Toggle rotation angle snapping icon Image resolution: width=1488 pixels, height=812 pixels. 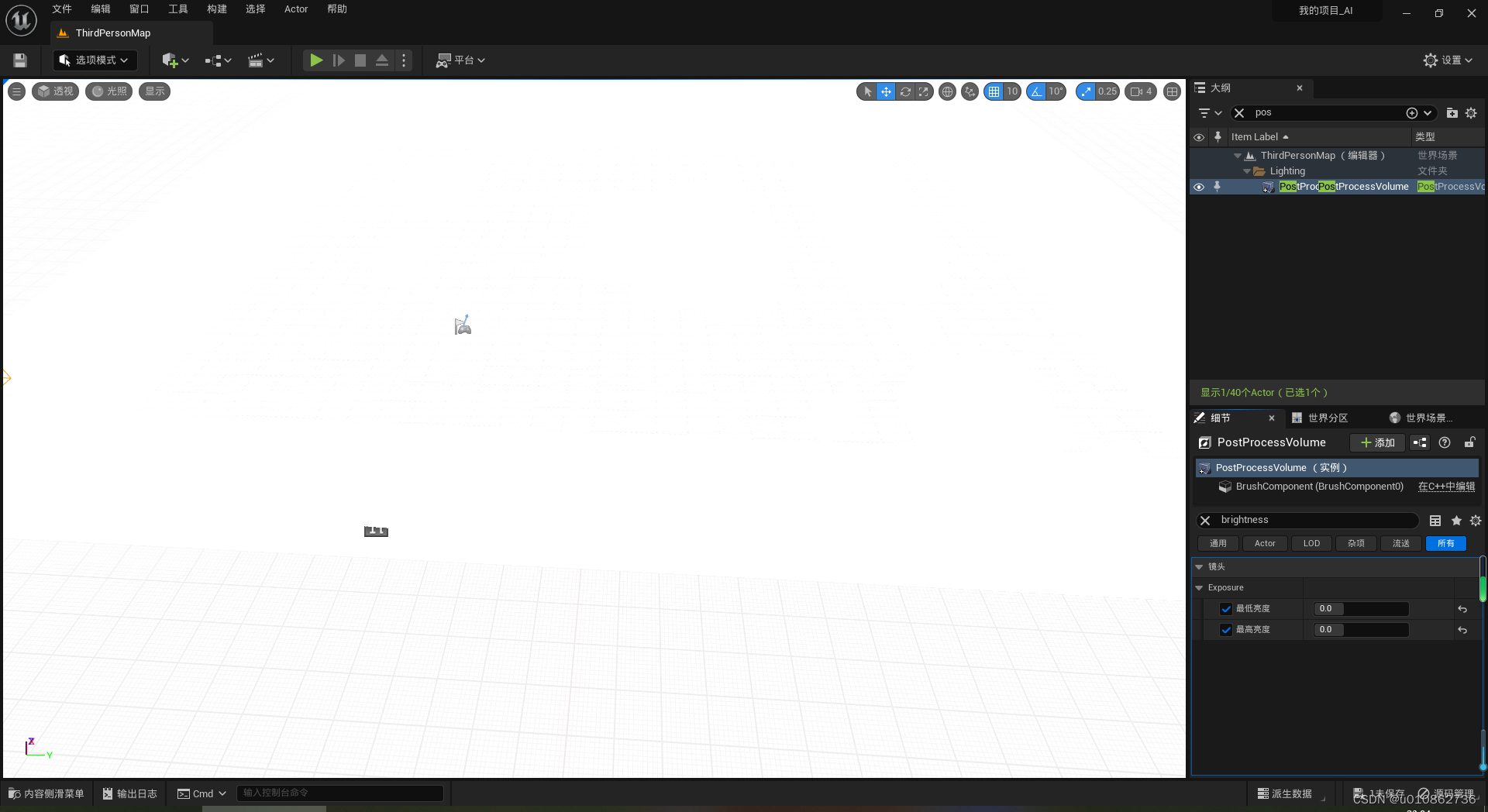(1036, 91)
